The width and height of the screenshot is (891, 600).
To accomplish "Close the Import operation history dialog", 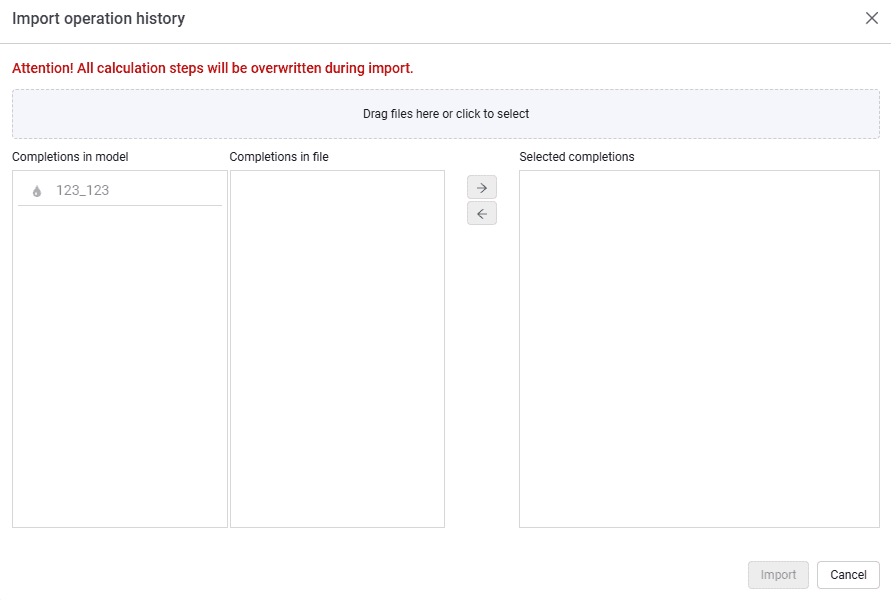I will click(872, 18).
